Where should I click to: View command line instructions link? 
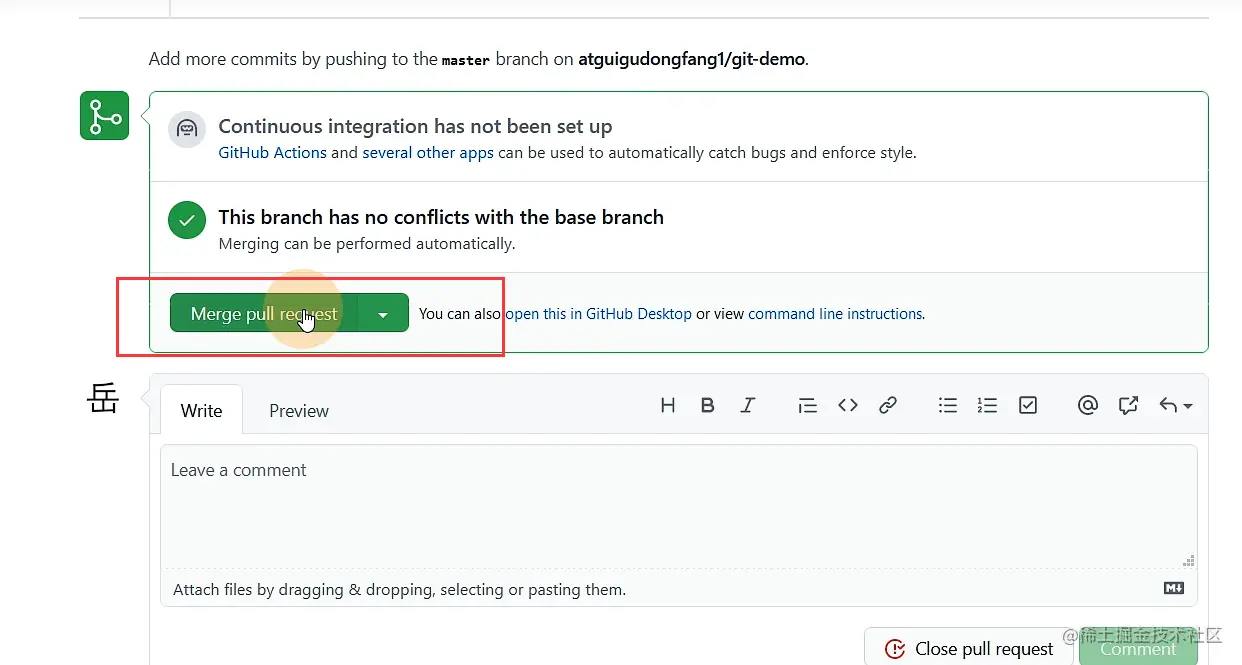click(x=836, y=313)
